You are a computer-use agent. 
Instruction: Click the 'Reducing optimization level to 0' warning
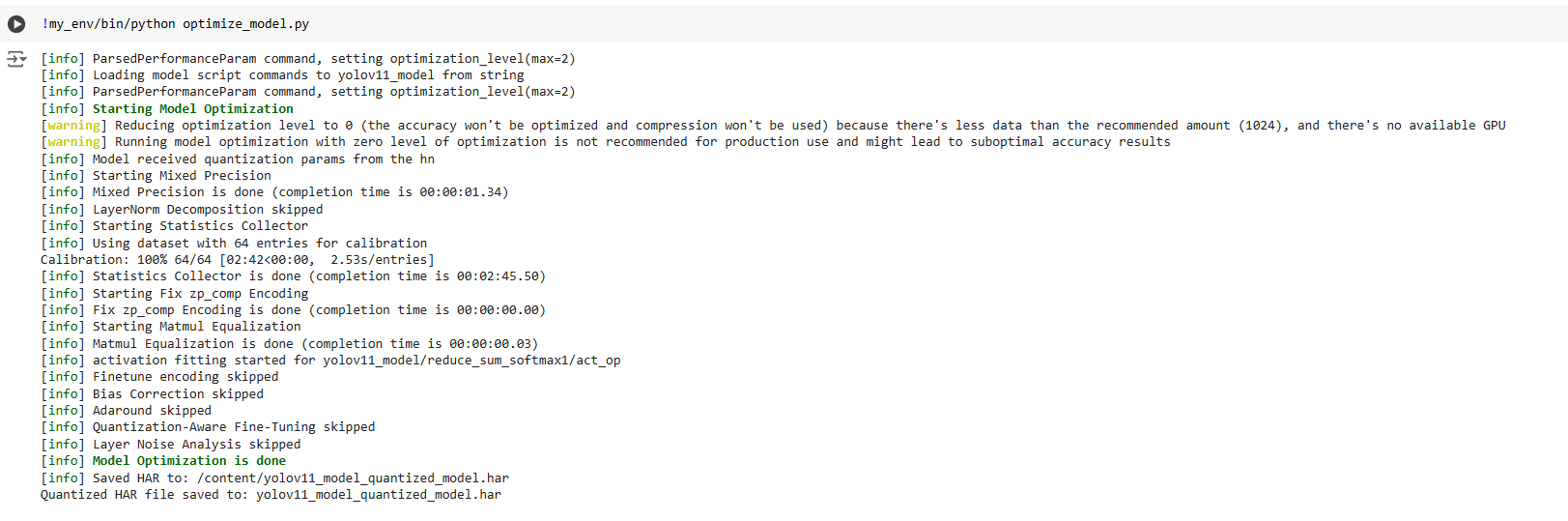click(x=773, y=126)
